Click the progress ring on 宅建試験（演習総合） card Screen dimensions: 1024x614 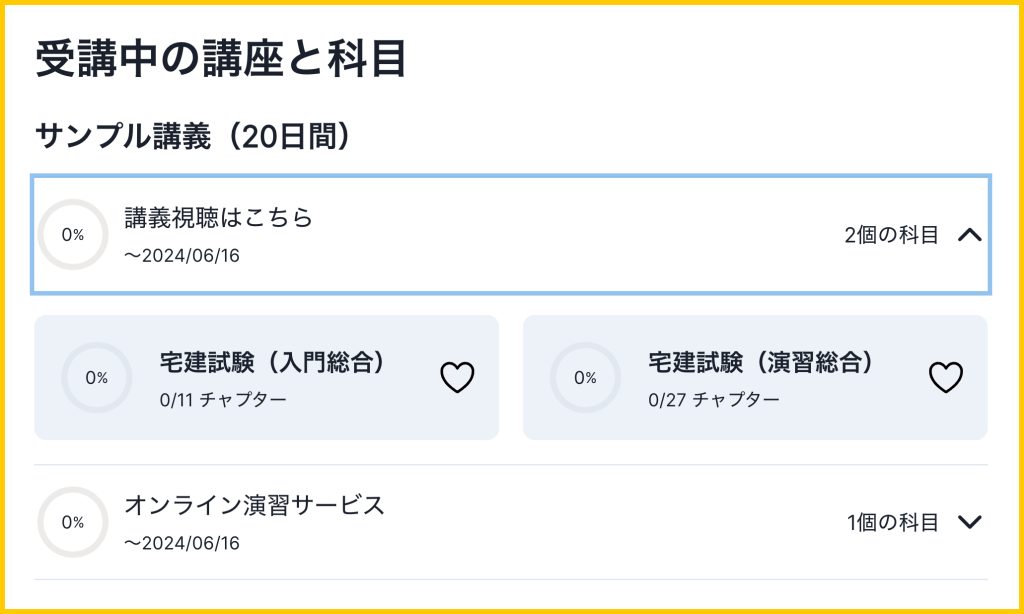(585, 378)
